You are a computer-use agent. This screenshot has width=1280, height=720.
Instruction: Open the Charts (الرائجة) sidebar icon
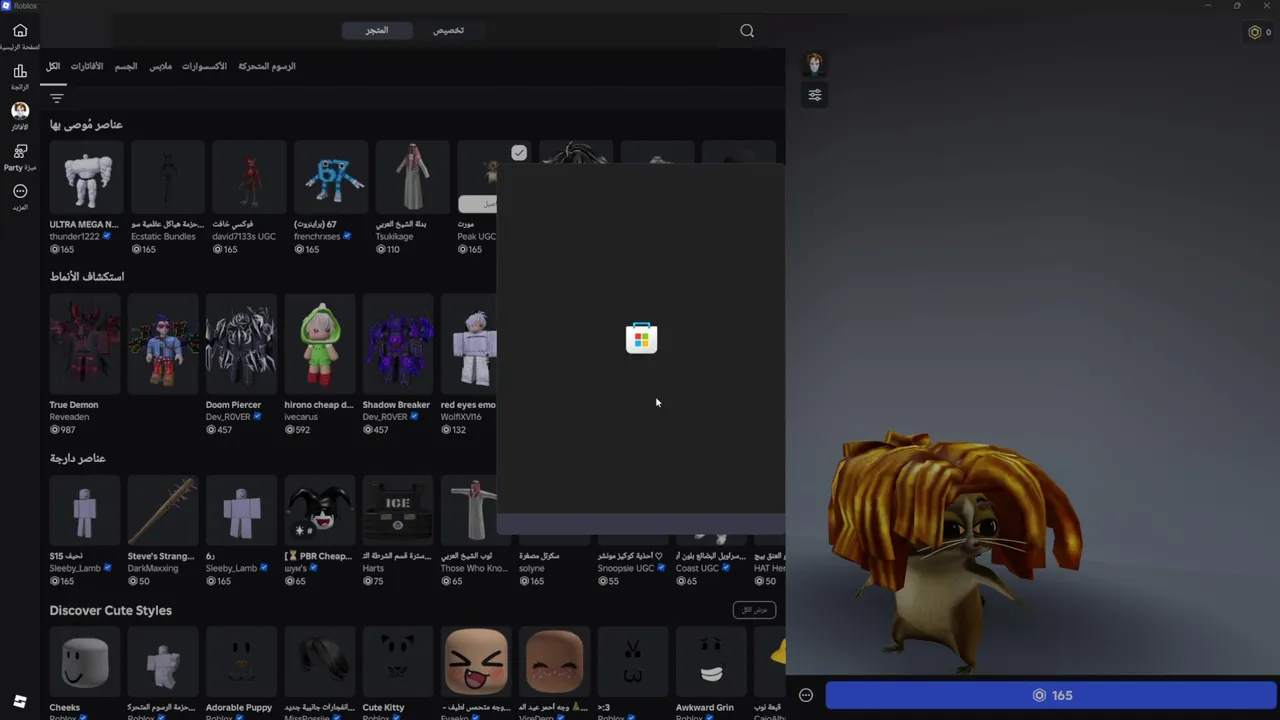coord(20,71)
